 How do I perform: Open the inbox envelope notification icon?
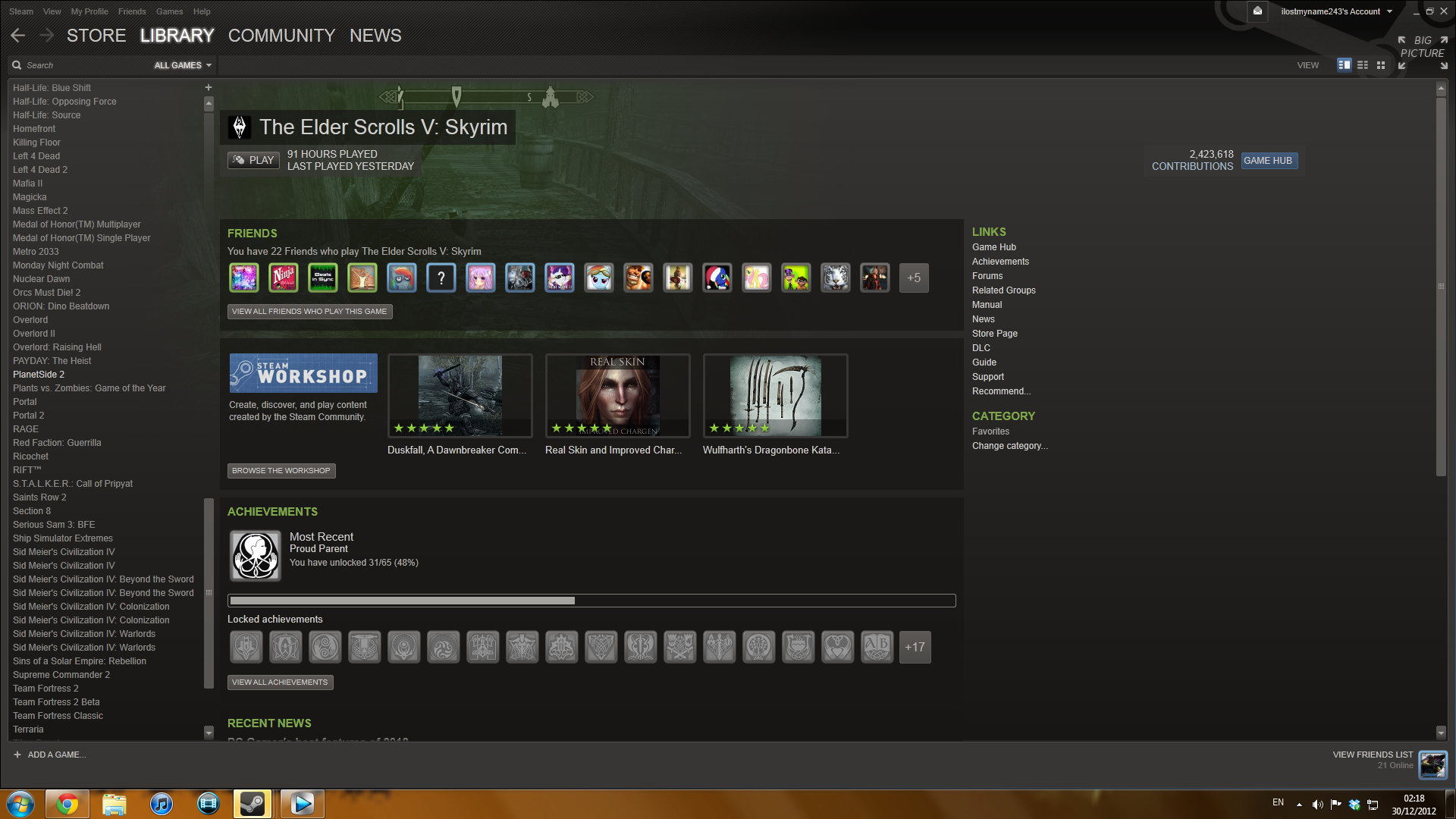[1257, 11]
